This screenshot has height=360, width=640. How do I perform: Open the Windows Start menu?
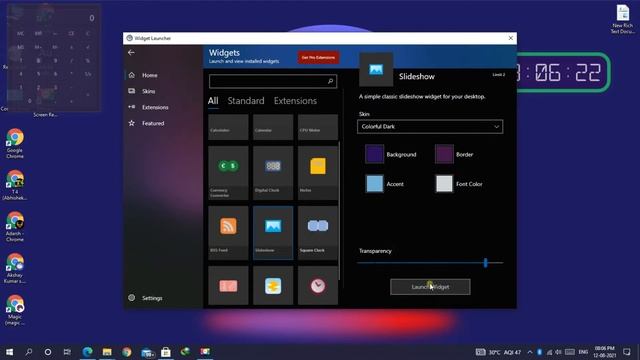click(9, 352)
